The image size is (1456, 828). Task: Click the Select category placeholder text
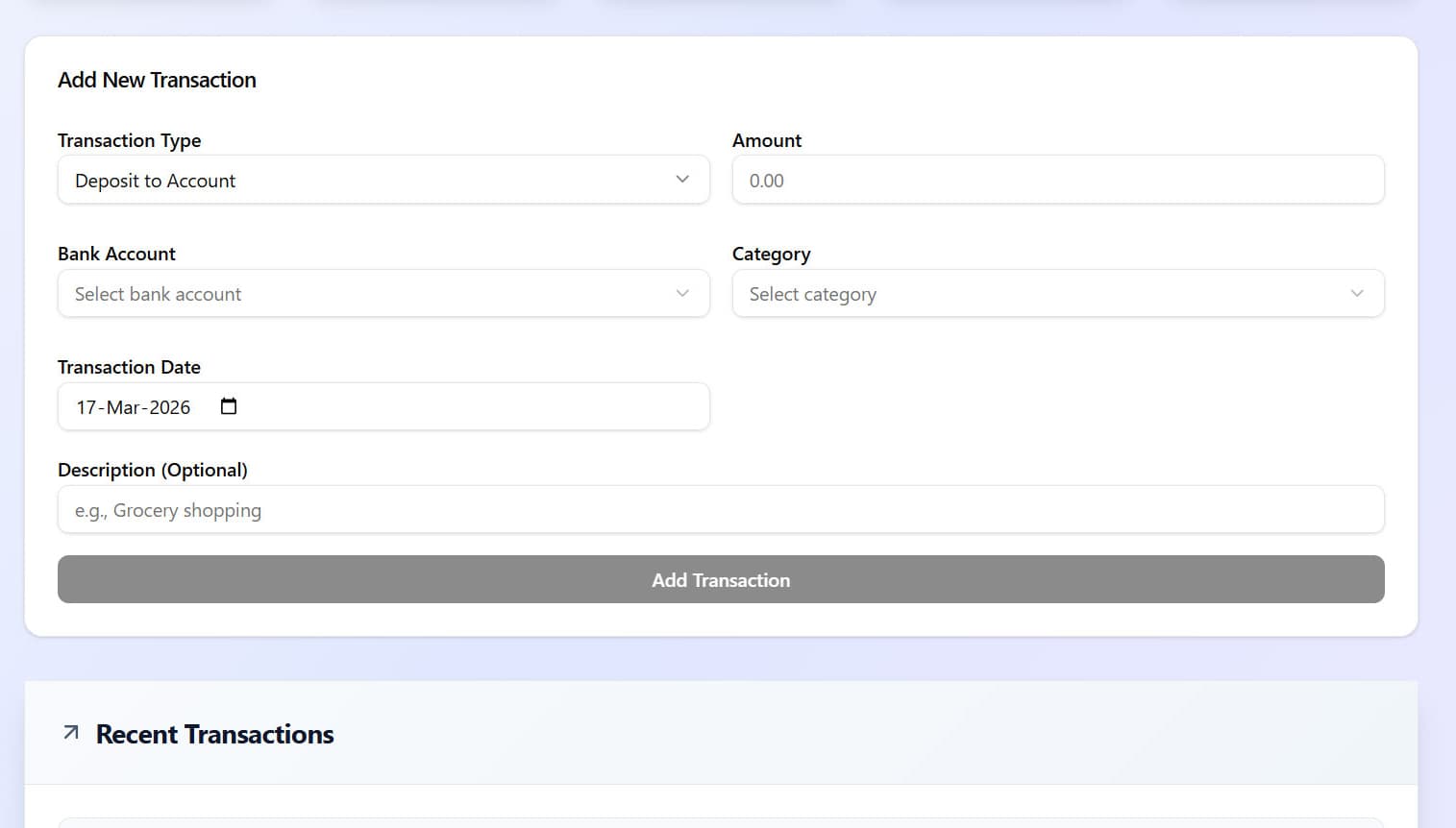(x=812, y=294)
